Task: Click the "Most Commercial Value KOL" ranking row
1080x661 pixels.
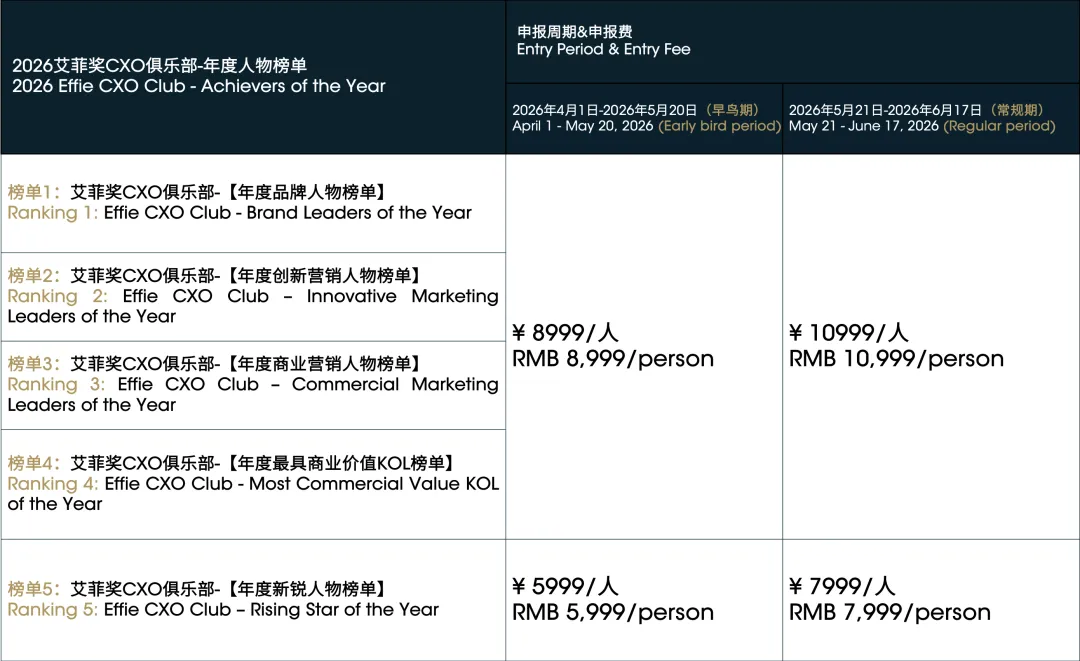Action: click(x=252, y=484)
